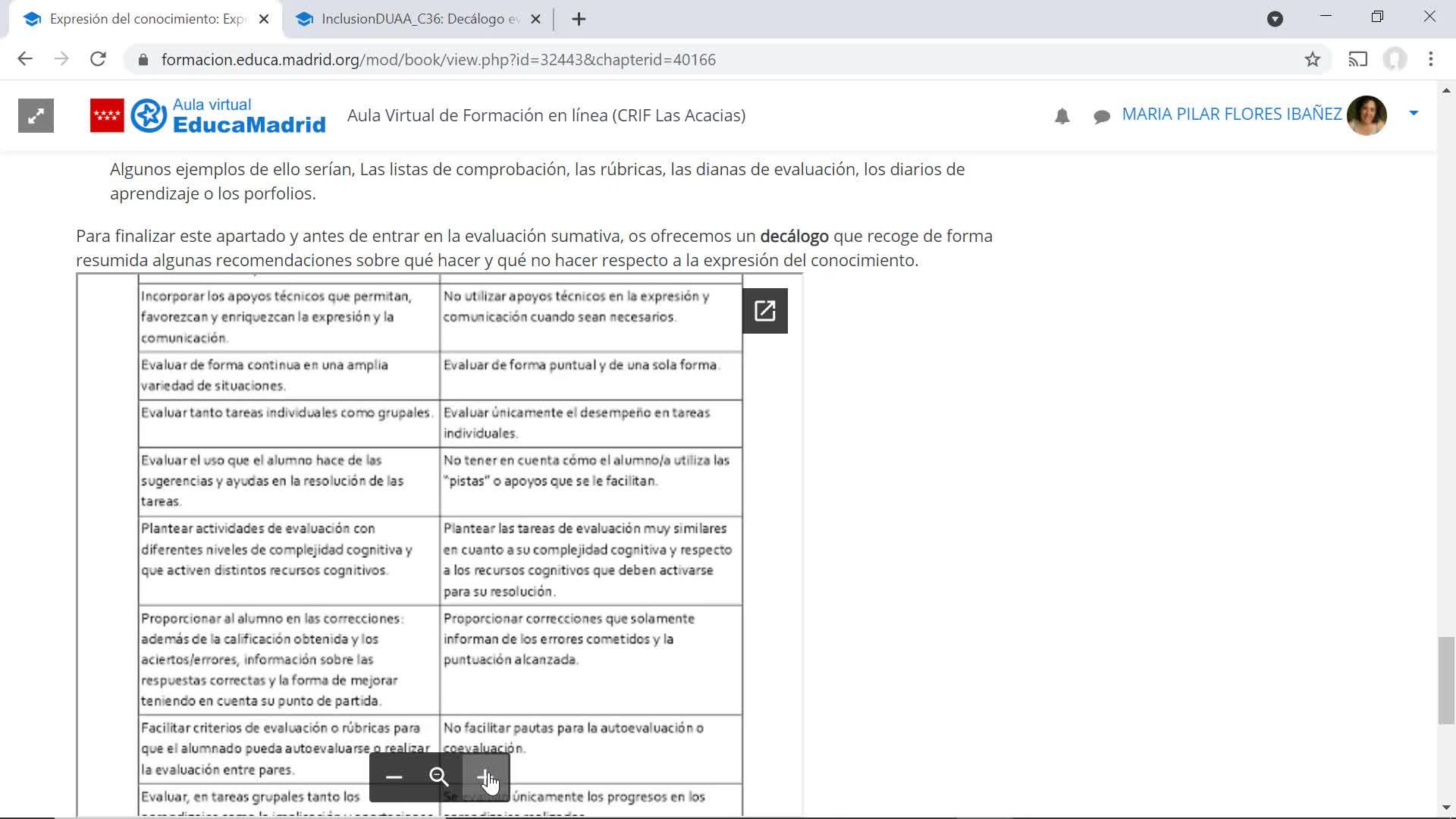This screenshot has height=819, width=1456.
Task: View site information padlock icon
Action: coord(143,60)
